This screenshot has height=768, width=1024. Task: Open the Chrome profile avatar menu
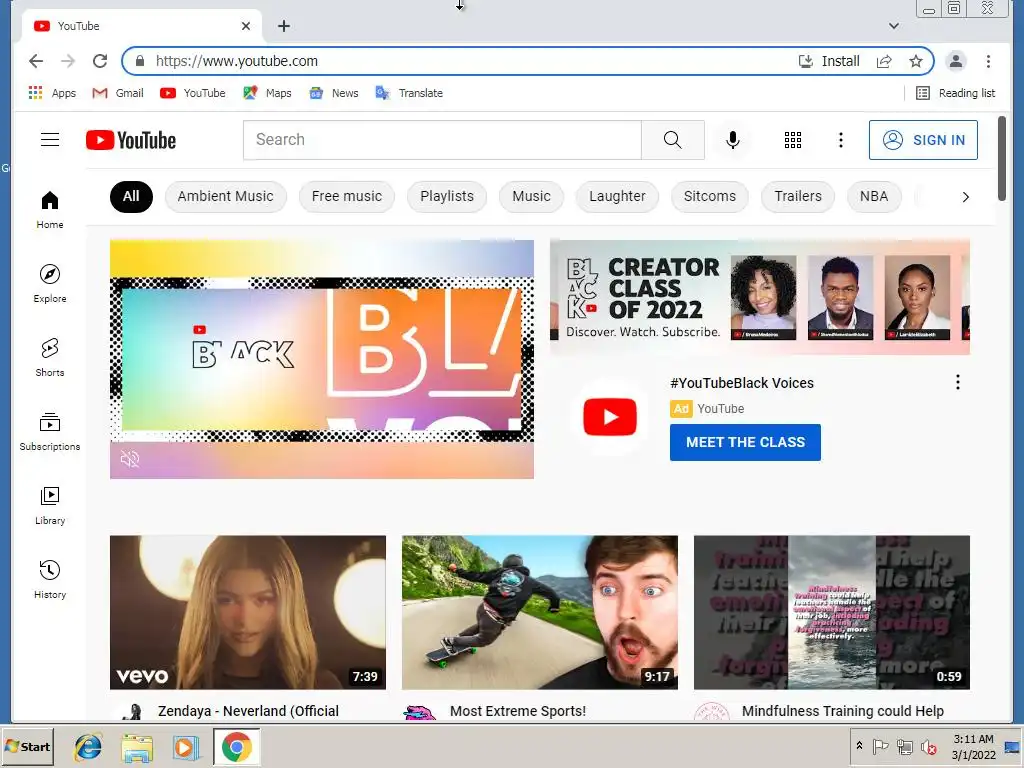click(955, 61)
